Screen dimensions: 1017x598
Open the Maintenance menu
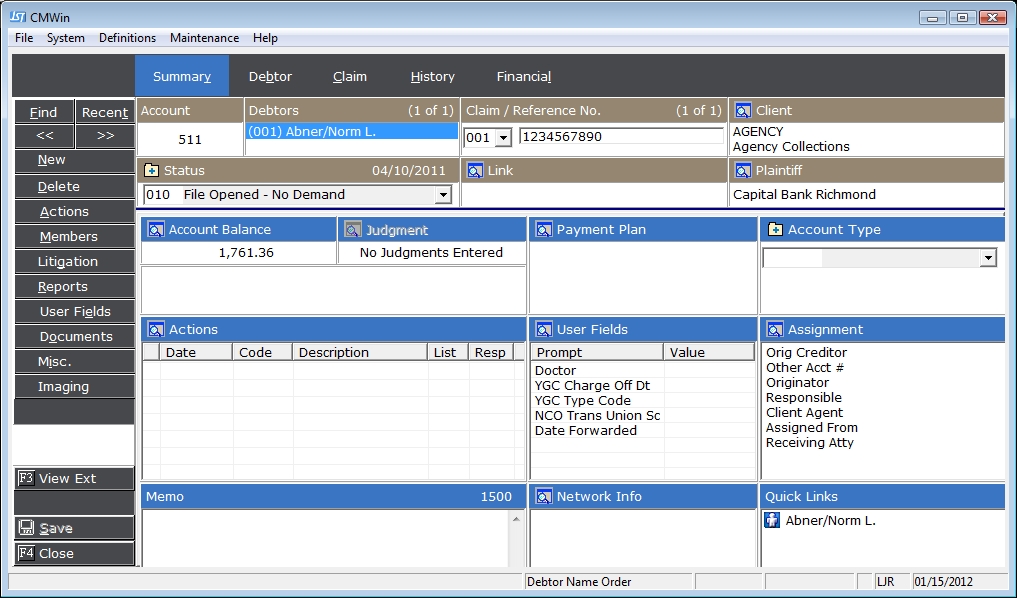coord(204,38)
